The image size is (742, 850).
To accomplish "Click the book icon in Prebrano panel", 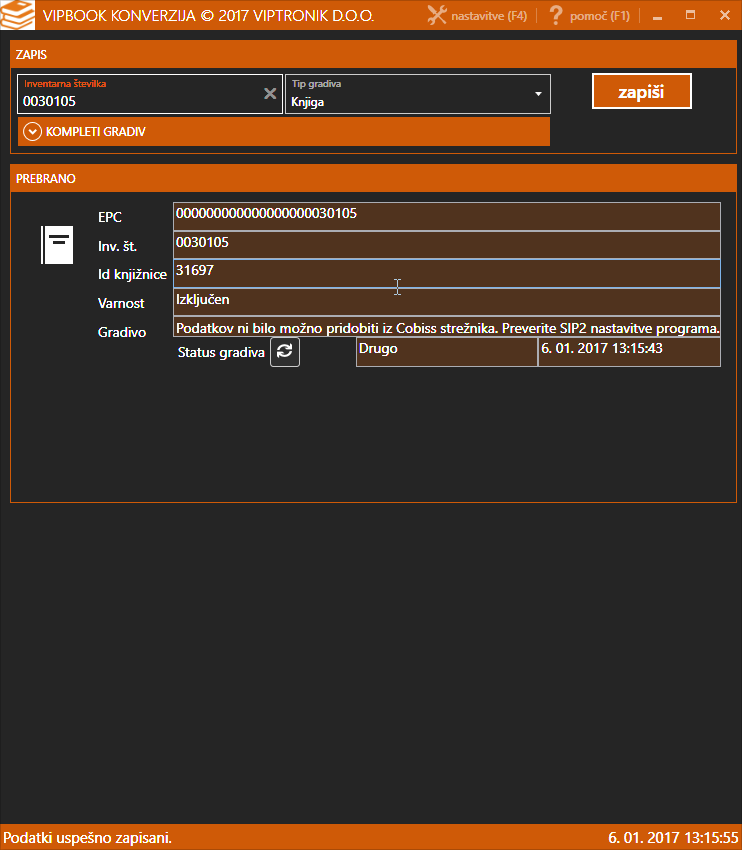I will pyautogui.click(x=57, y=244).
